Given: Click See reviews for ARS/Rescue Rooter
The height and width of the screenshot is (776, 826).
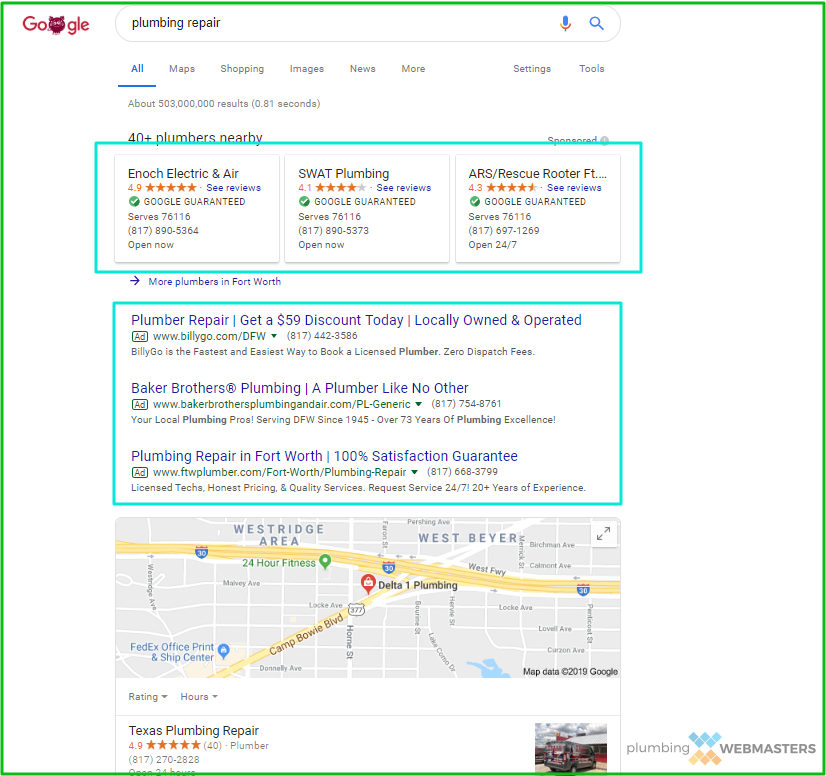Looking at the screenshot, I should (x=574, y=188).
